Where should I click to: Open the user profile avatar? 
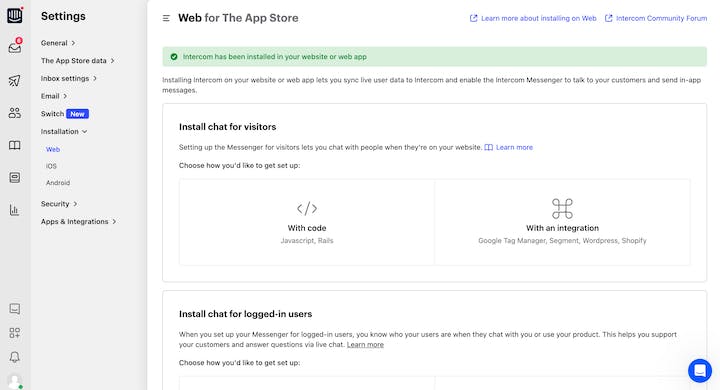15,381
